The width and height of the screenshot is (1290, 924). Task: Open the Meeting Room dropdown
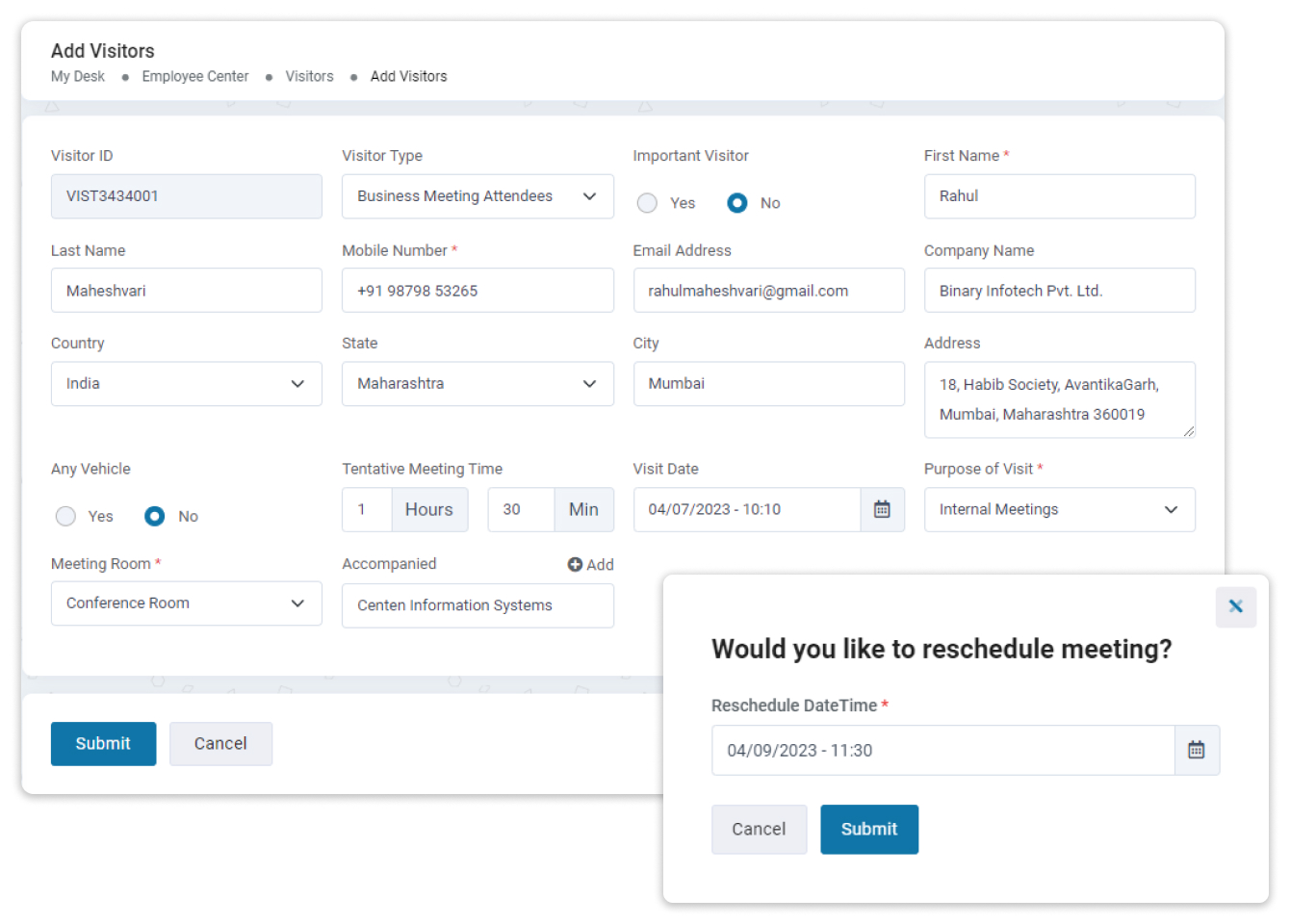186,603
